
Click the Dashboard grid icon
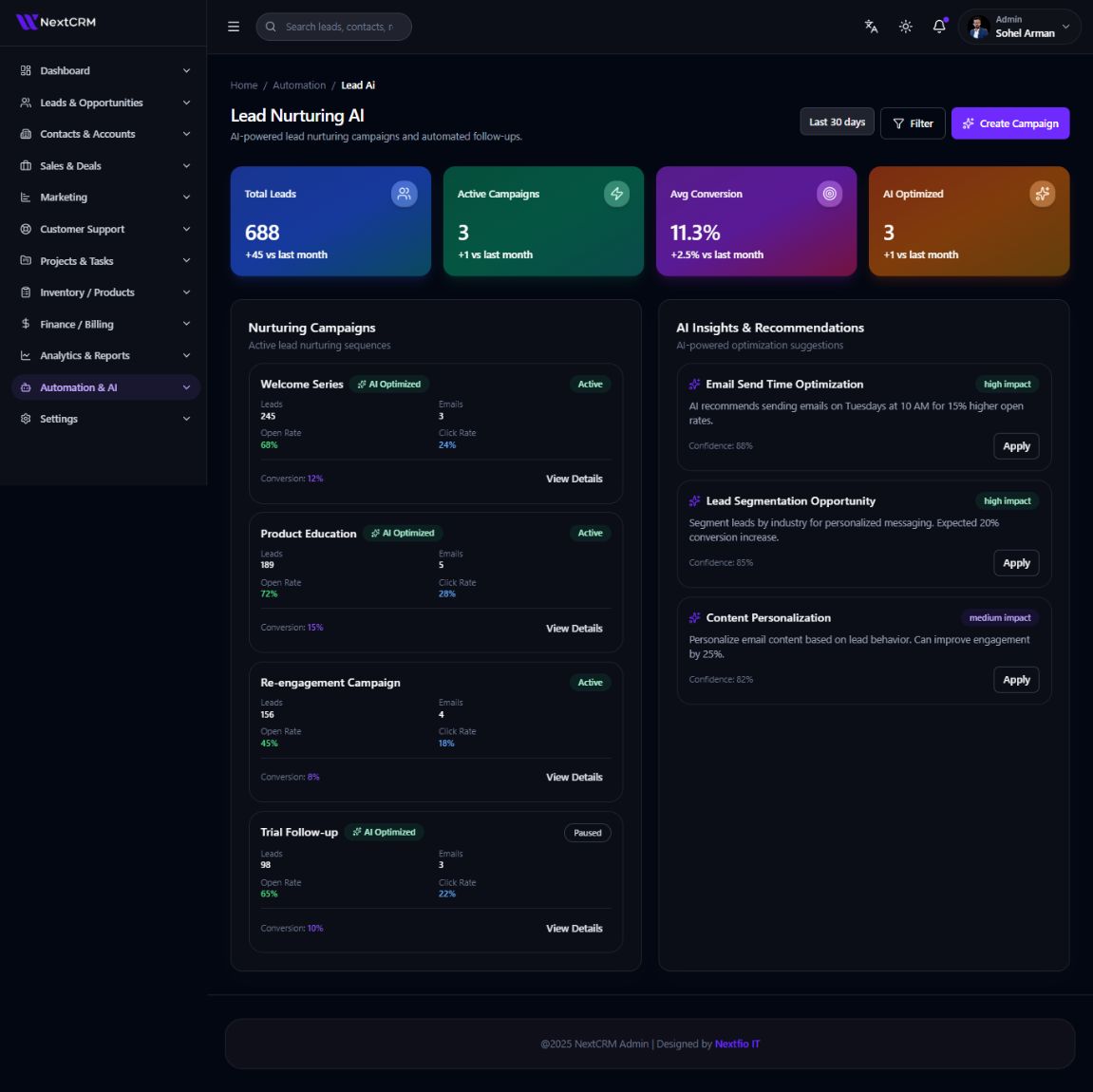(26, 70)
